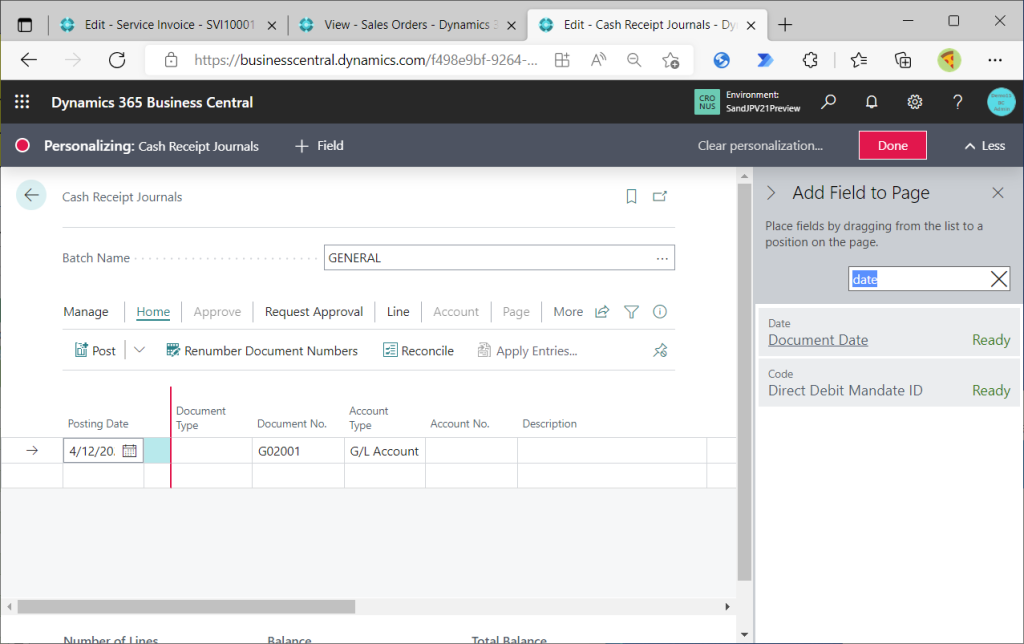Open this page in a new window
The width and height of the screenshot is (1024, 644).
(660, 196)
